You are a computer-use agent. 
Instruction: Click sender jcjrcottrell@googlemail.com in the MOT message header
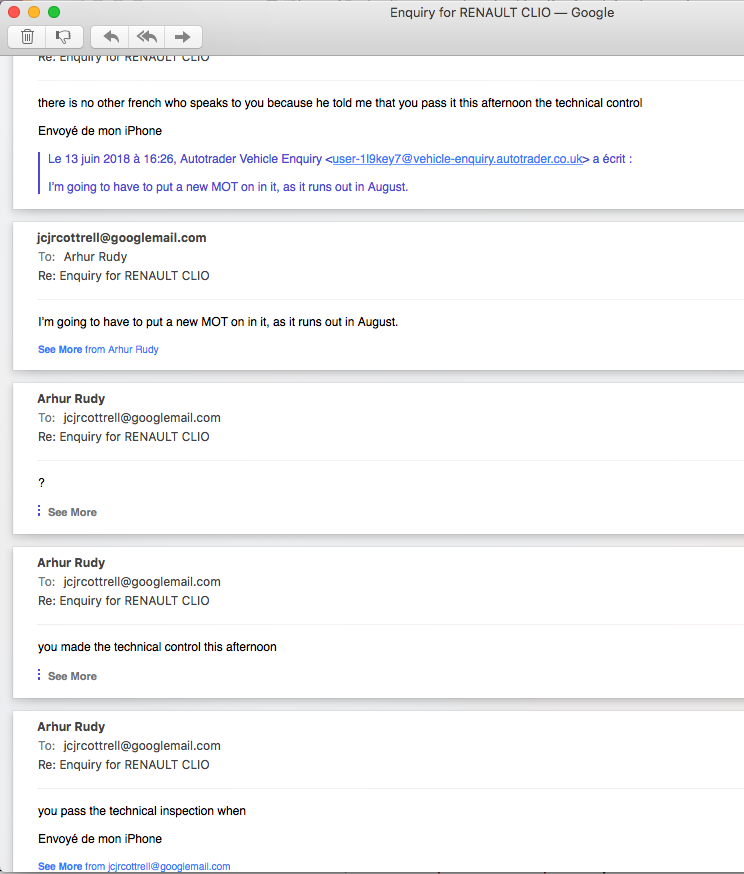[122, 238]
